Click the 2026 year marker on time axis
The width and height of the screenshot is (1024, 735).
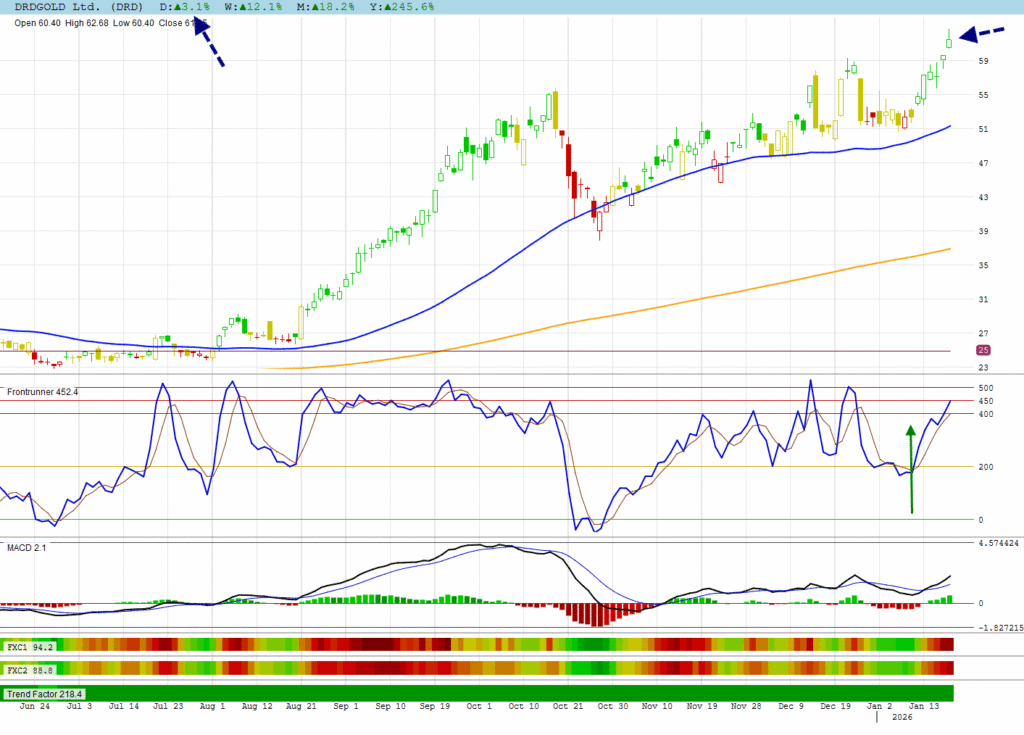tap(901, 717)
